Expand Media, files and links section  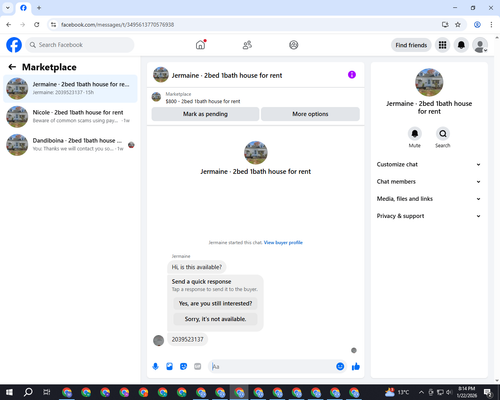429,199
